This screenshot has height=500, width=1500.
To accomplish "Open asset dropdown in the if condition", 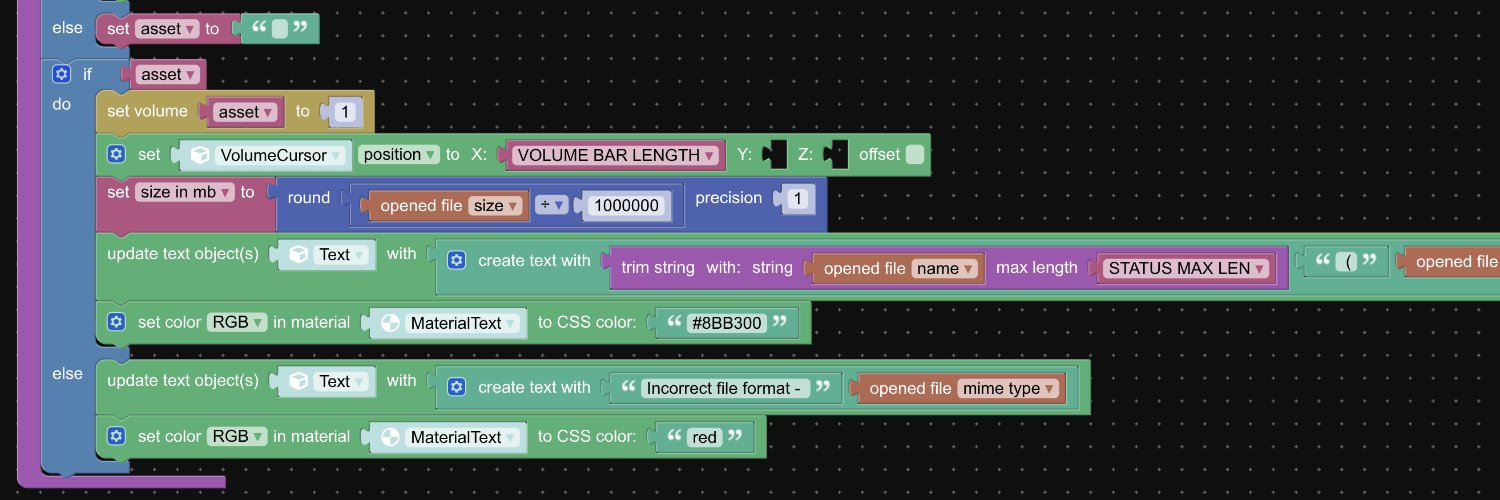I will point(168,74).
